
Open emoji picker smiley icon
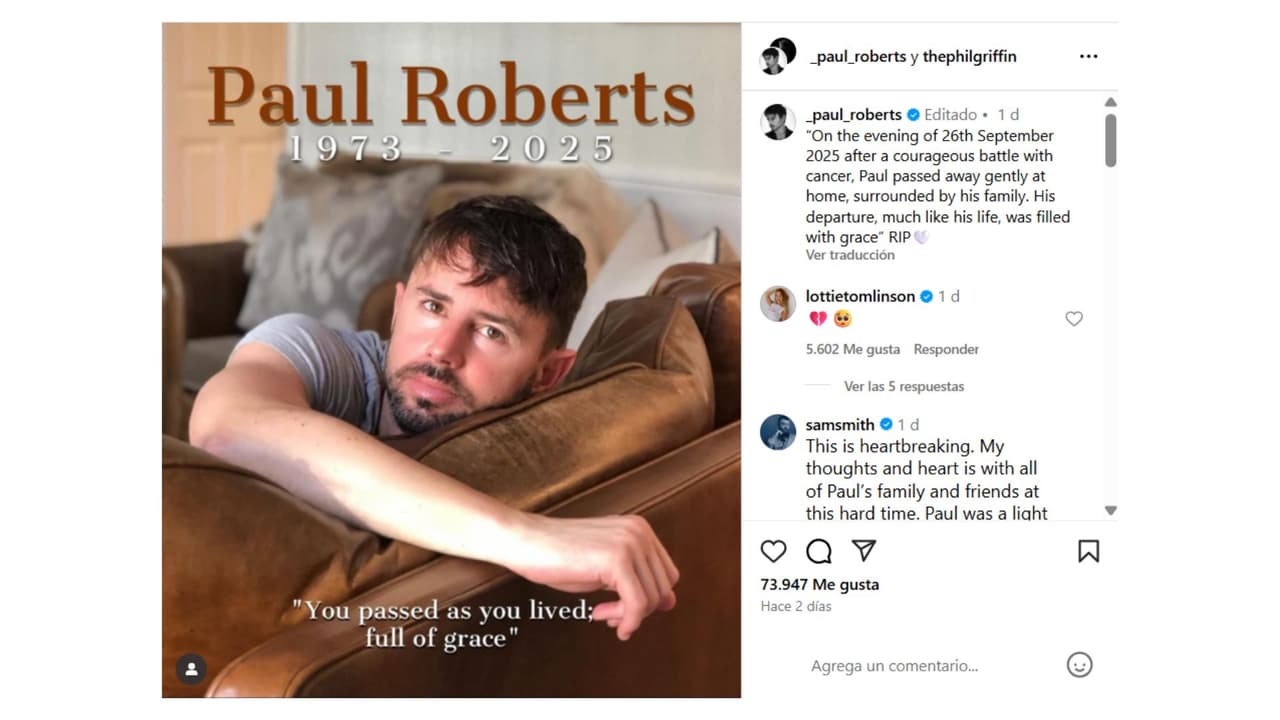tap(1079, 665)
